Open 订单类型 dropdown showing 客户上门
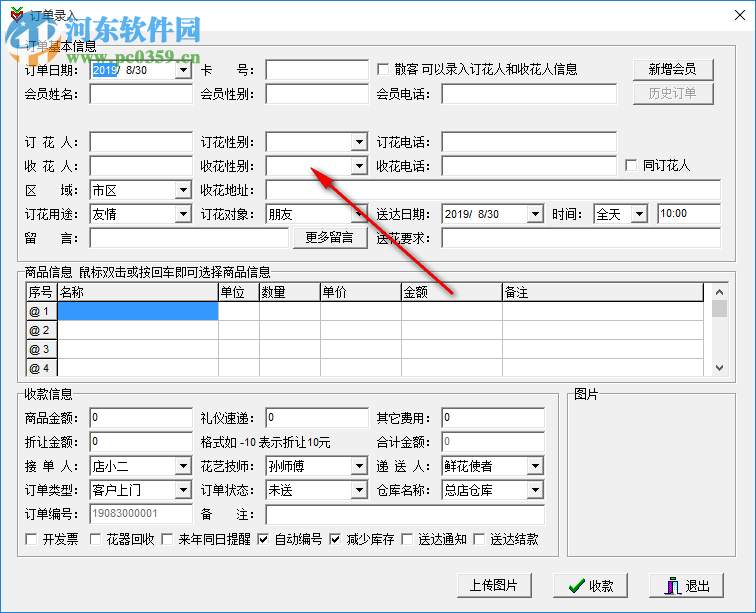The height and width of the screenshot is (613, 756). (183, 490)
